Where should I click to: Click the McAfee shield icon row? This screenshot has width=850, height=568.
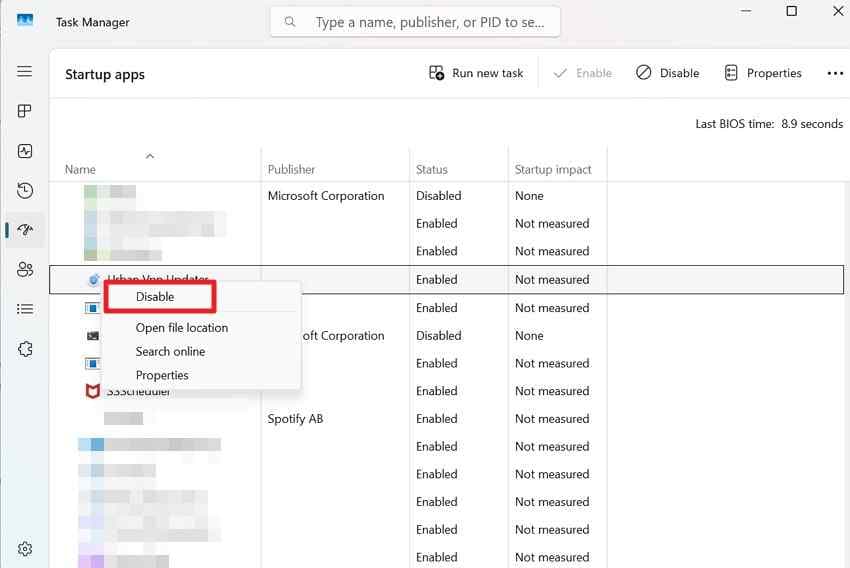[x=93, y=391]
